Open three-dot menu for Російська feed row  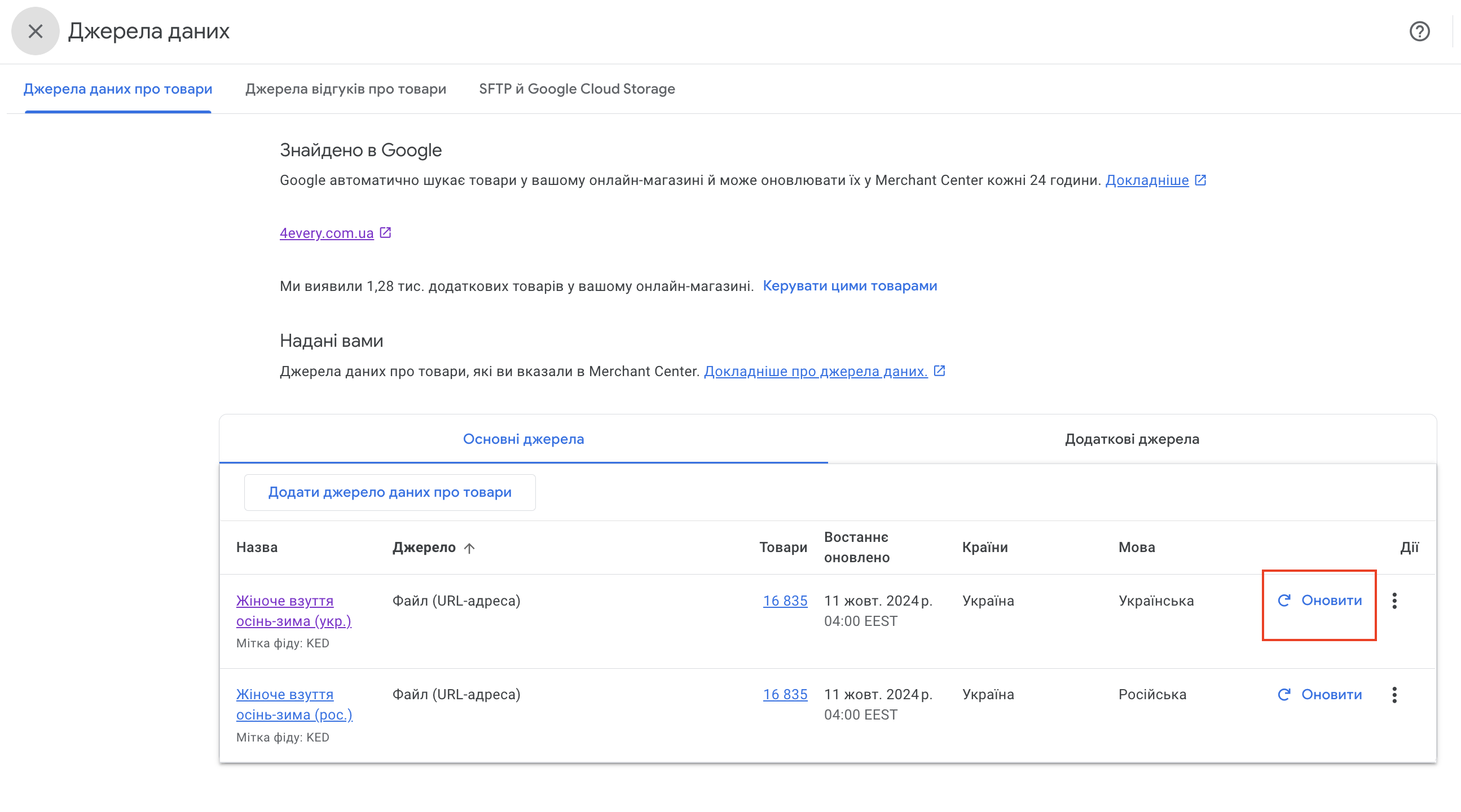click(x=1394, y=695)
